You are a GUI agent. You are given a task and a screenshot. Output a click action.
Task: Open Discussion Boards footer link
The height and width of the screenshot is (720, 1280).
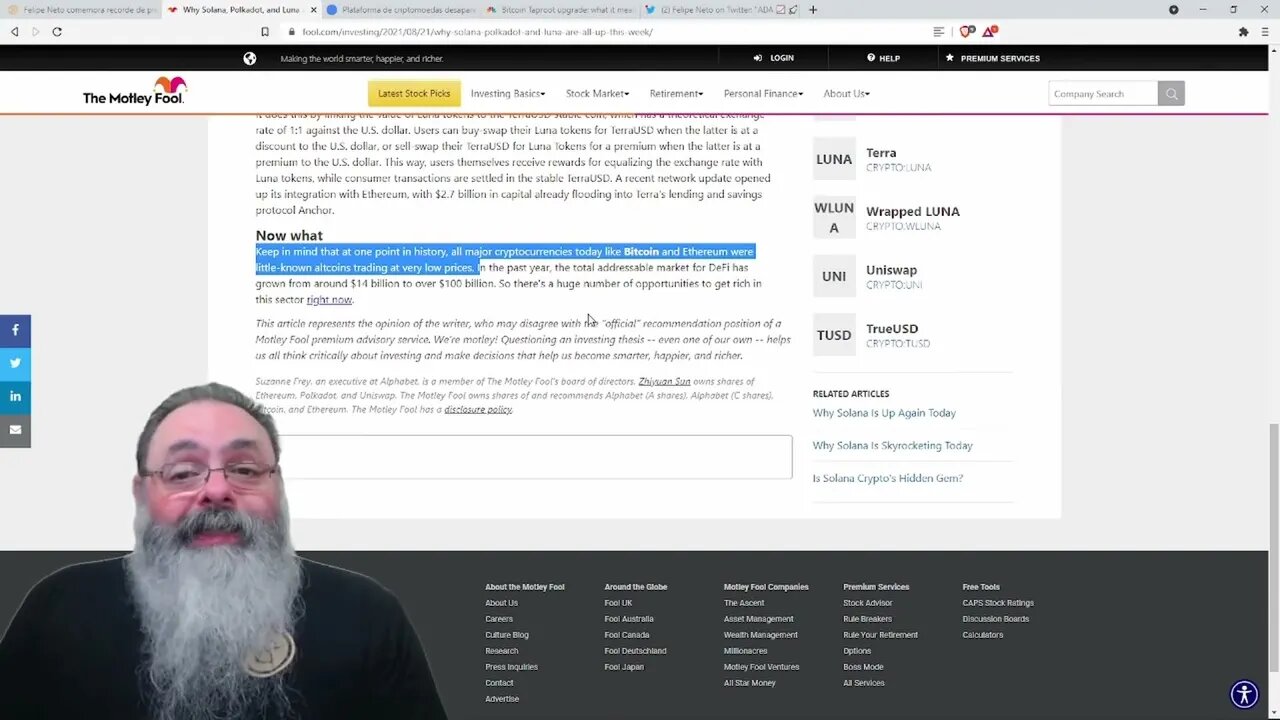[x=996, y=619]
